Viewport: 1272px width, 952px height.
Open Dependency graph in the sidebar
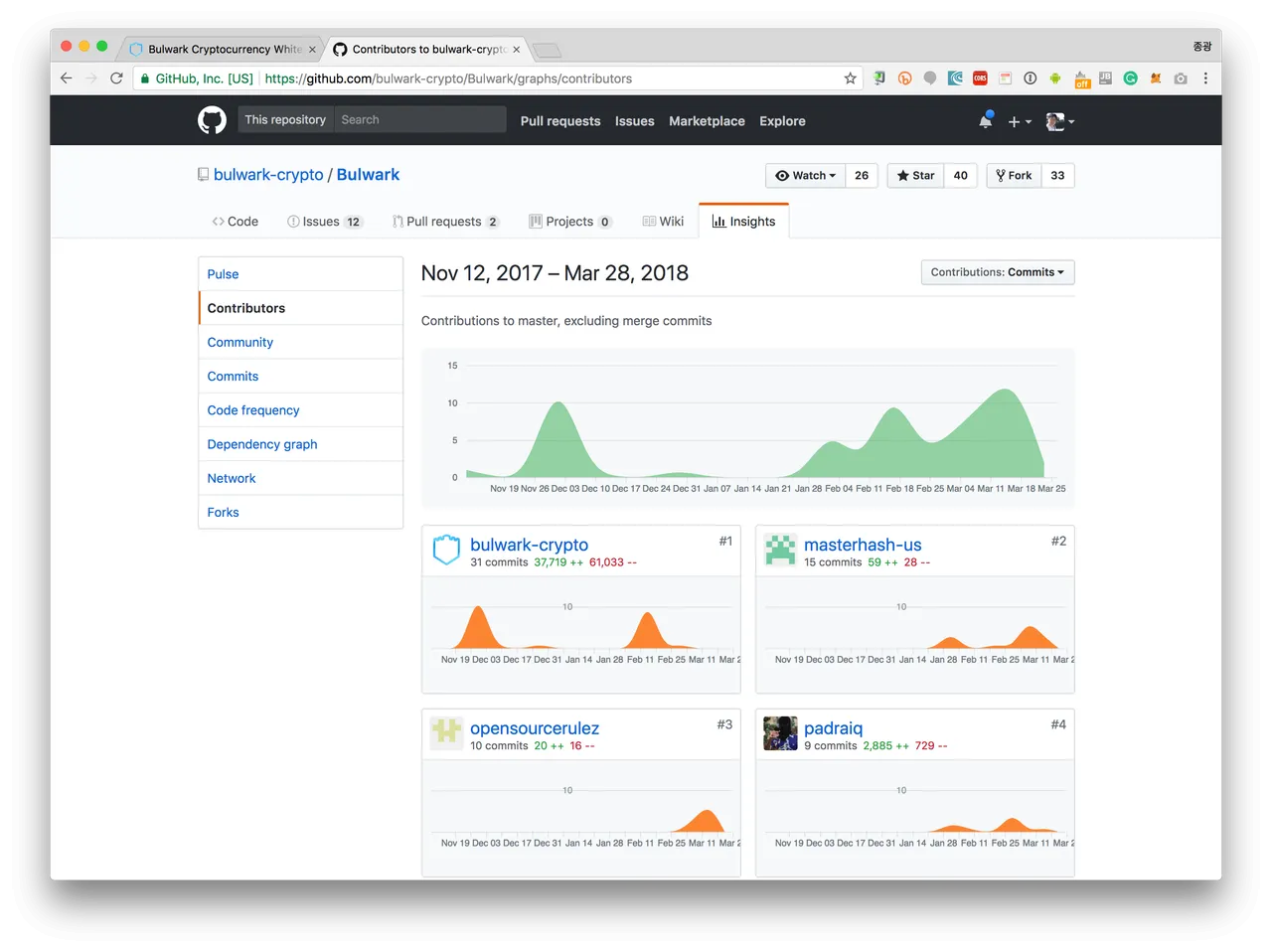301,444
